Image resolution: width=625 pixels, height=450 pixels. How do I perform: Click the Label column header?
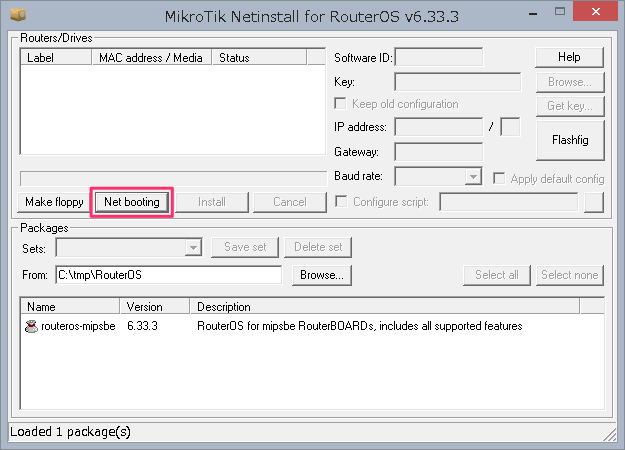point(56,57)
